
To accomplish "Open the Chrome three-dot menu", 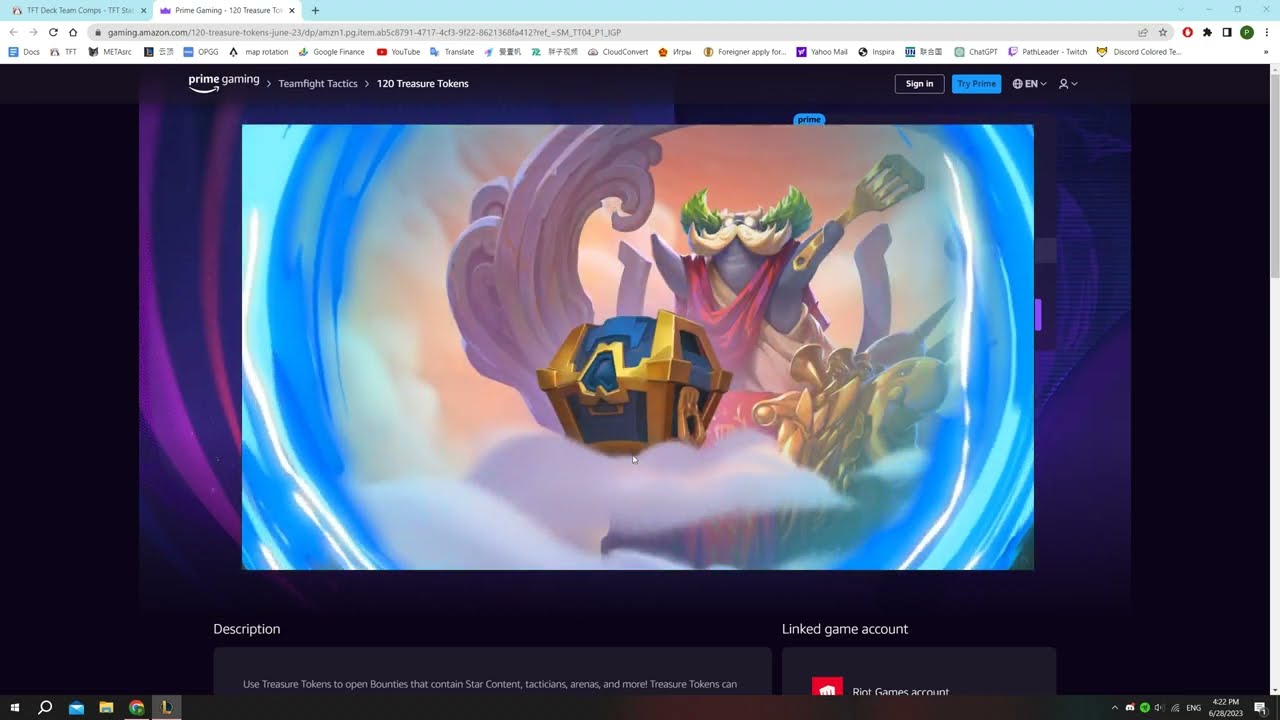I will coord(1266,32).
